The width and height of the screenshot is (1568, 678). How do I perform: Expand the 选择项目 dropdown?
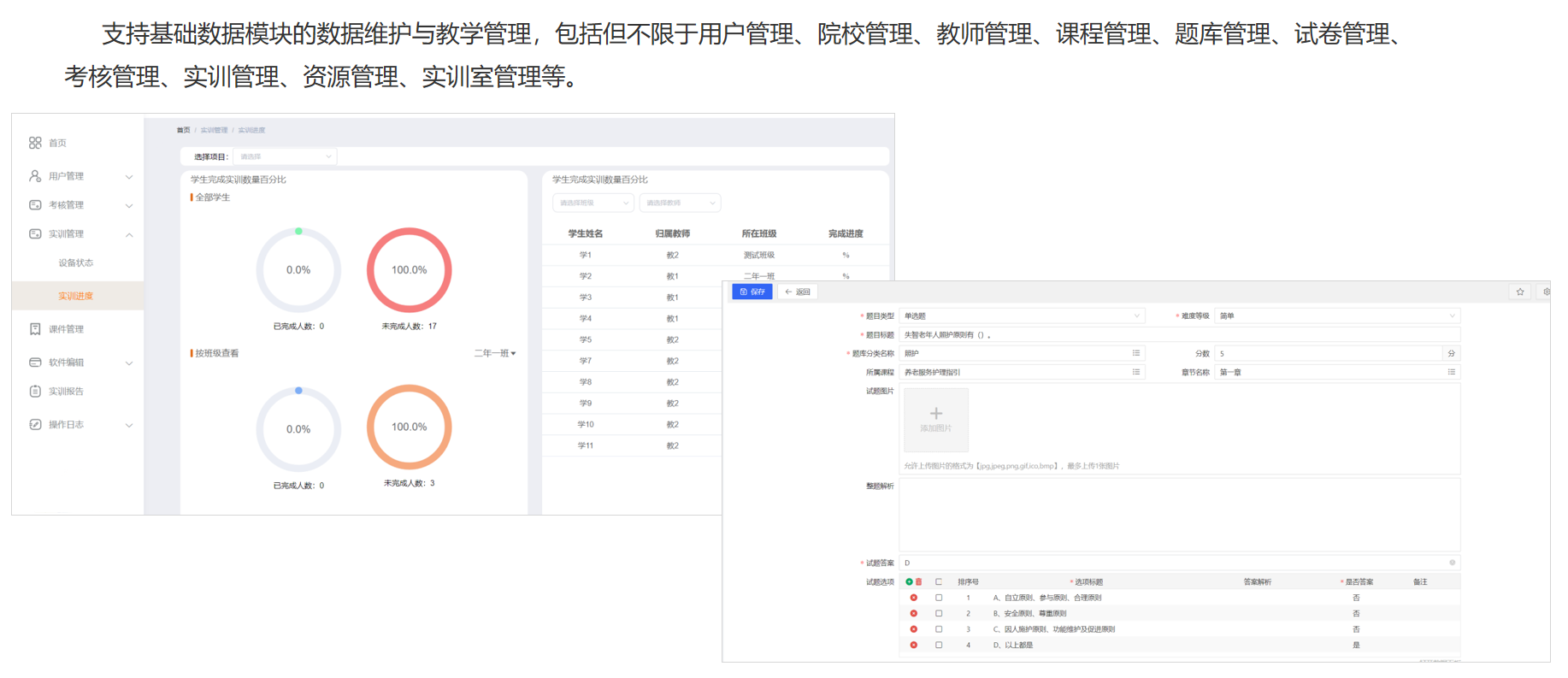tap(286, 156)
